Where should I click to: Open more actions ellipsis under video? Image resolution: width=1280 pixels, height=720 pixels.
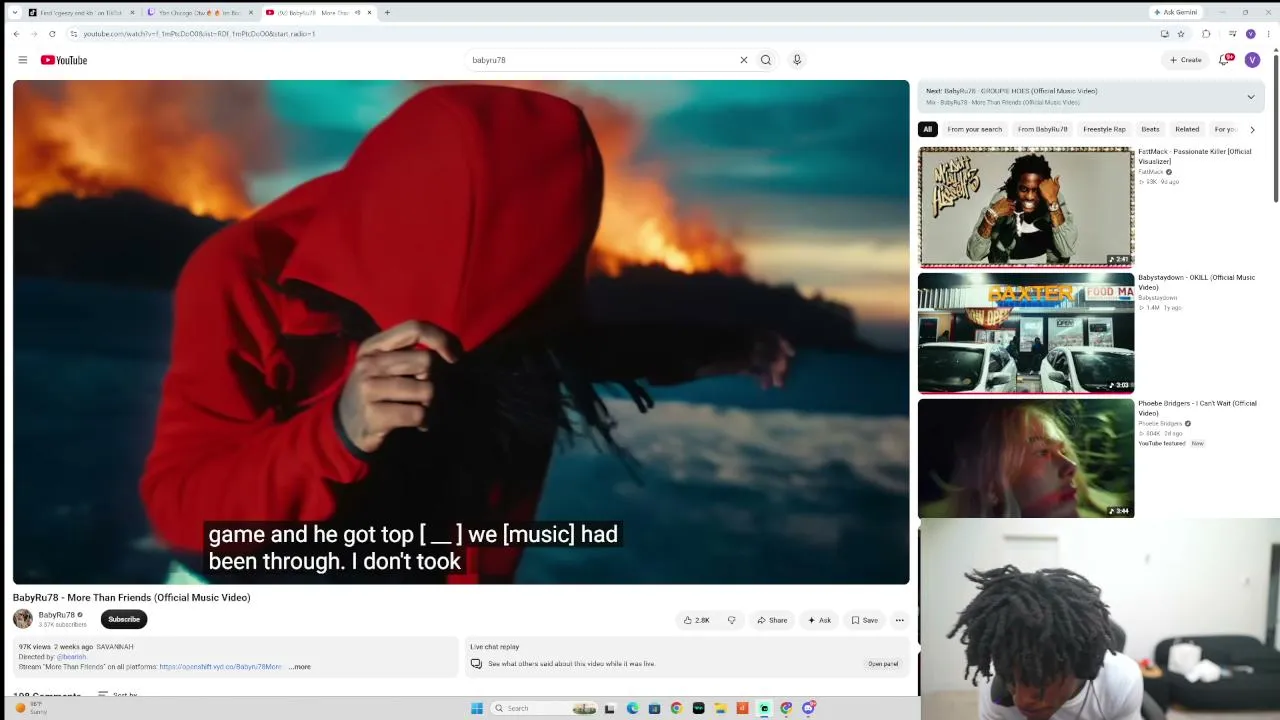point(899,620)
